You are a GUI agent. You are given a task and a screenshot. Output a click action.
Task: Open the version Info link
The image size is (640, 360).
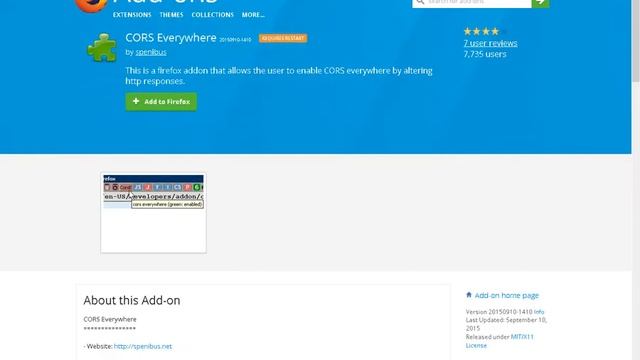(x=539, y=312)
